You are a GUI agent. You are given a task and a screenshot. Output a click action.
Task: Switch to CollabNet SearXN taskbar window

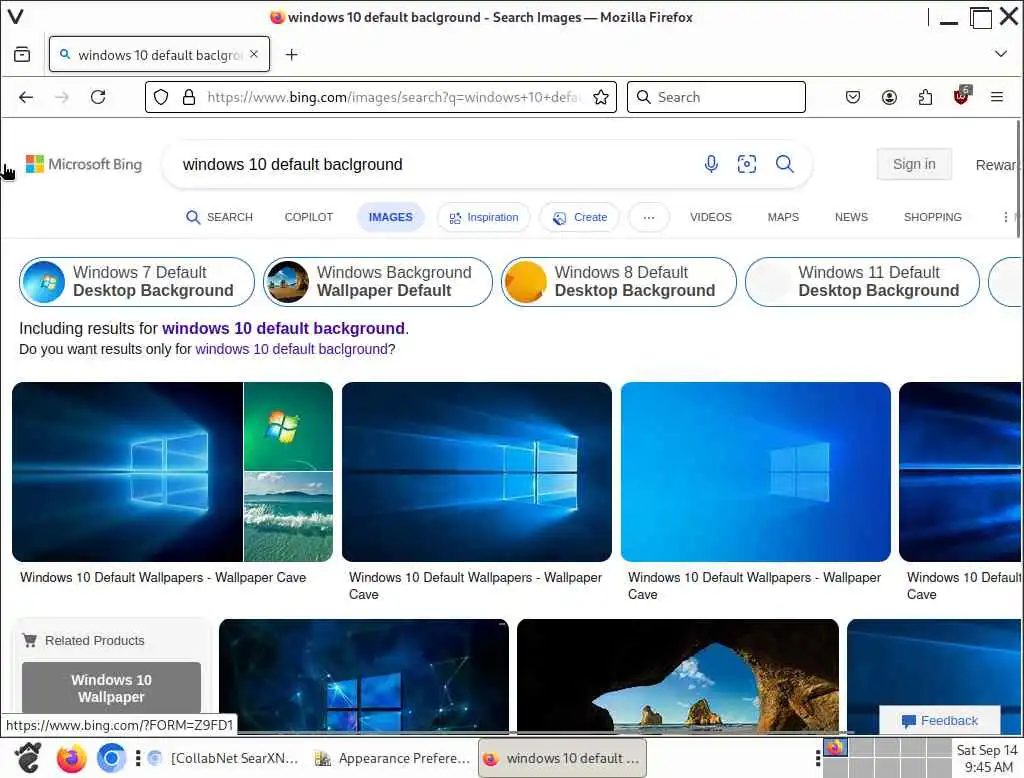point(223,758)
